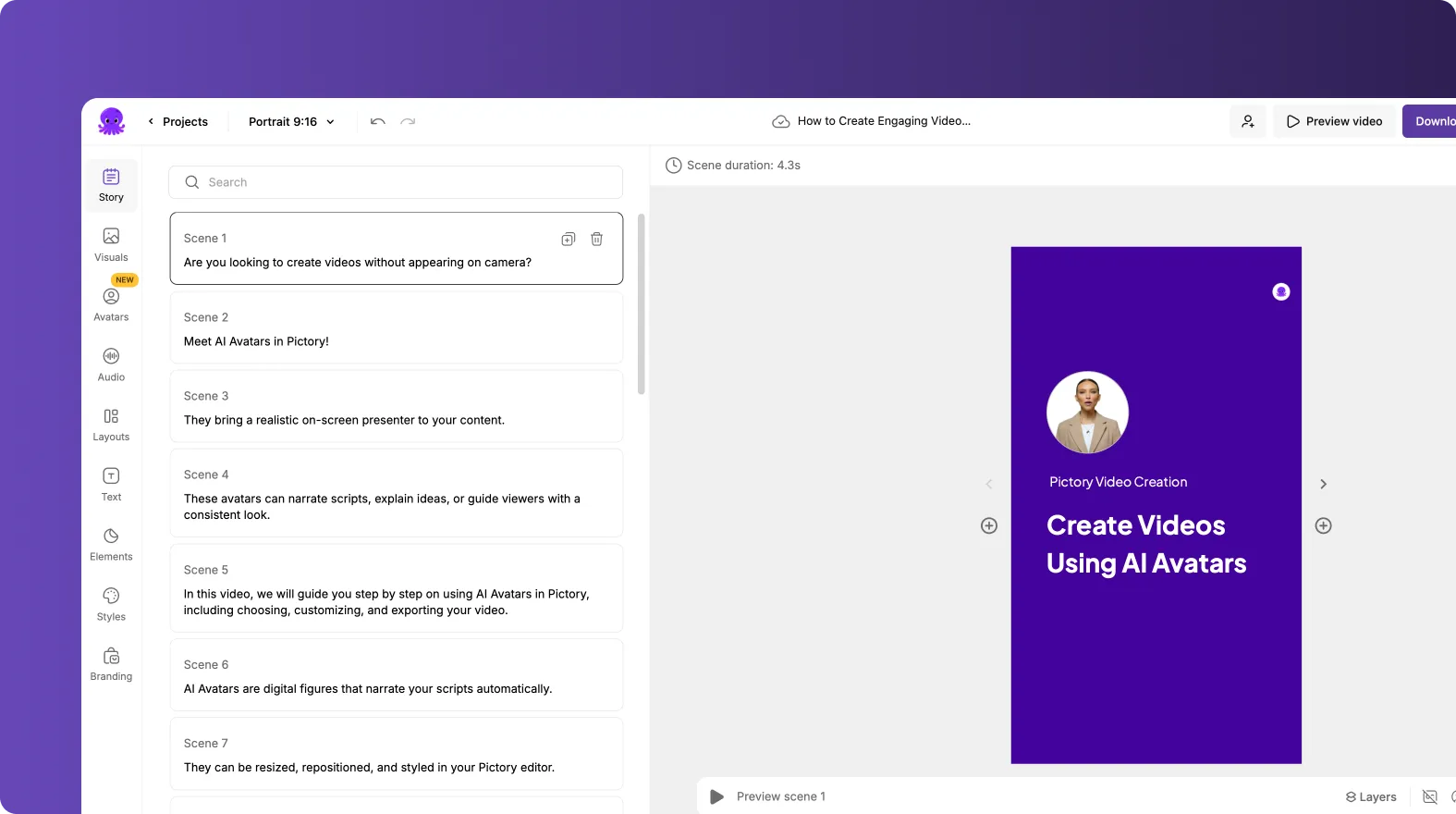Screen dimensions: 1456x814
Task: Toggle the Layers panel
Action: tap(1371, 796)
